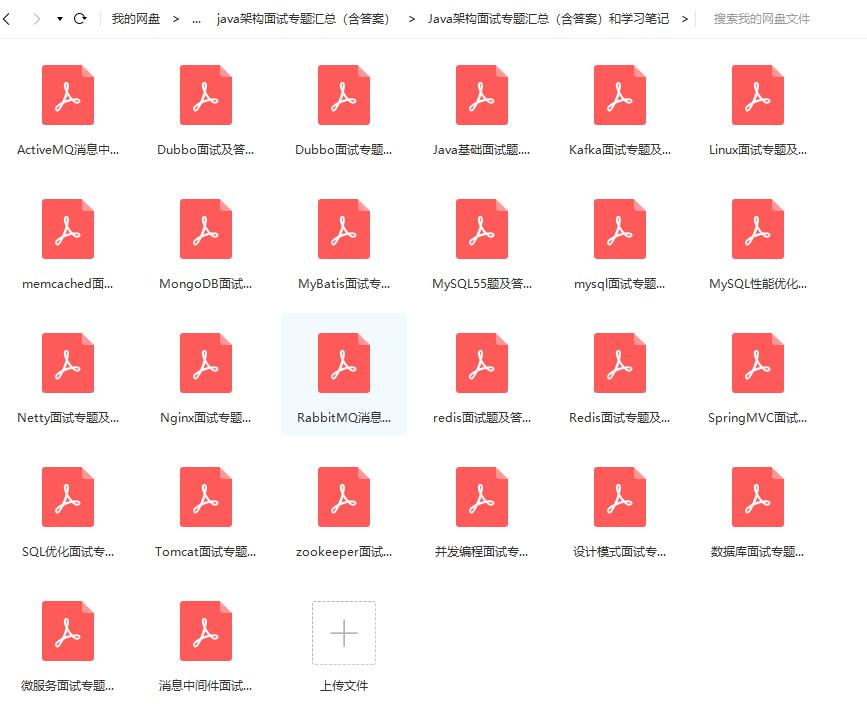Screen dimensions: 867x718
Task: Select the Kafka面试专题及... PDF icon
Action: pyautogui.click(x=620, y=95)
